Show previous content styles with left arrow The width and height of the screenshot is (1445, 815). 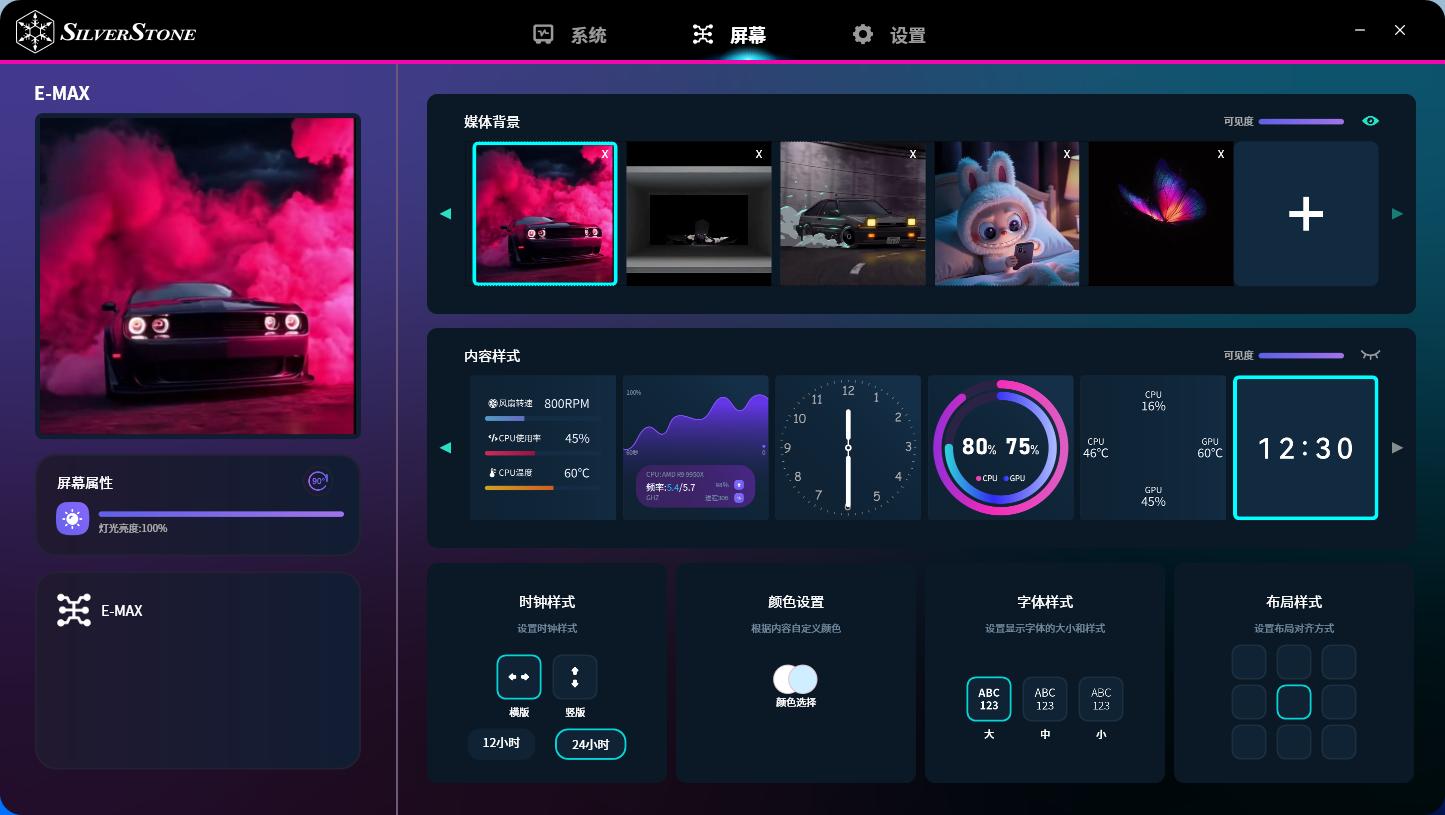446,447
